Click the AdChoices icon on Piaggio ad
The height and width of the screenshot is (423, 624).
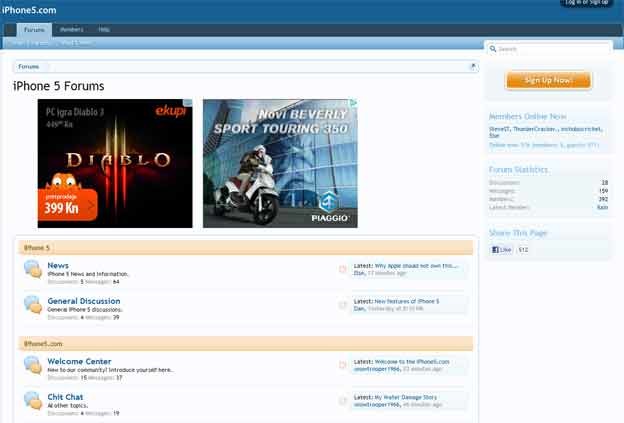tap(352, 103)
